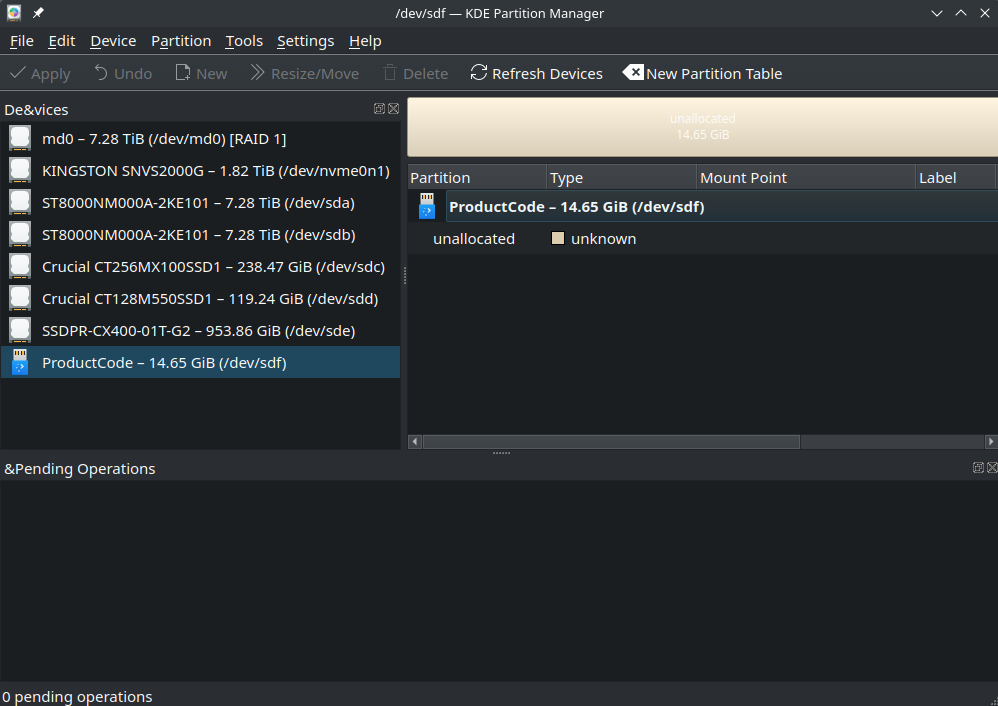
Task: Click the md0 RAID device disk icon
Action: pyautogui.click(x=20, y=139)
